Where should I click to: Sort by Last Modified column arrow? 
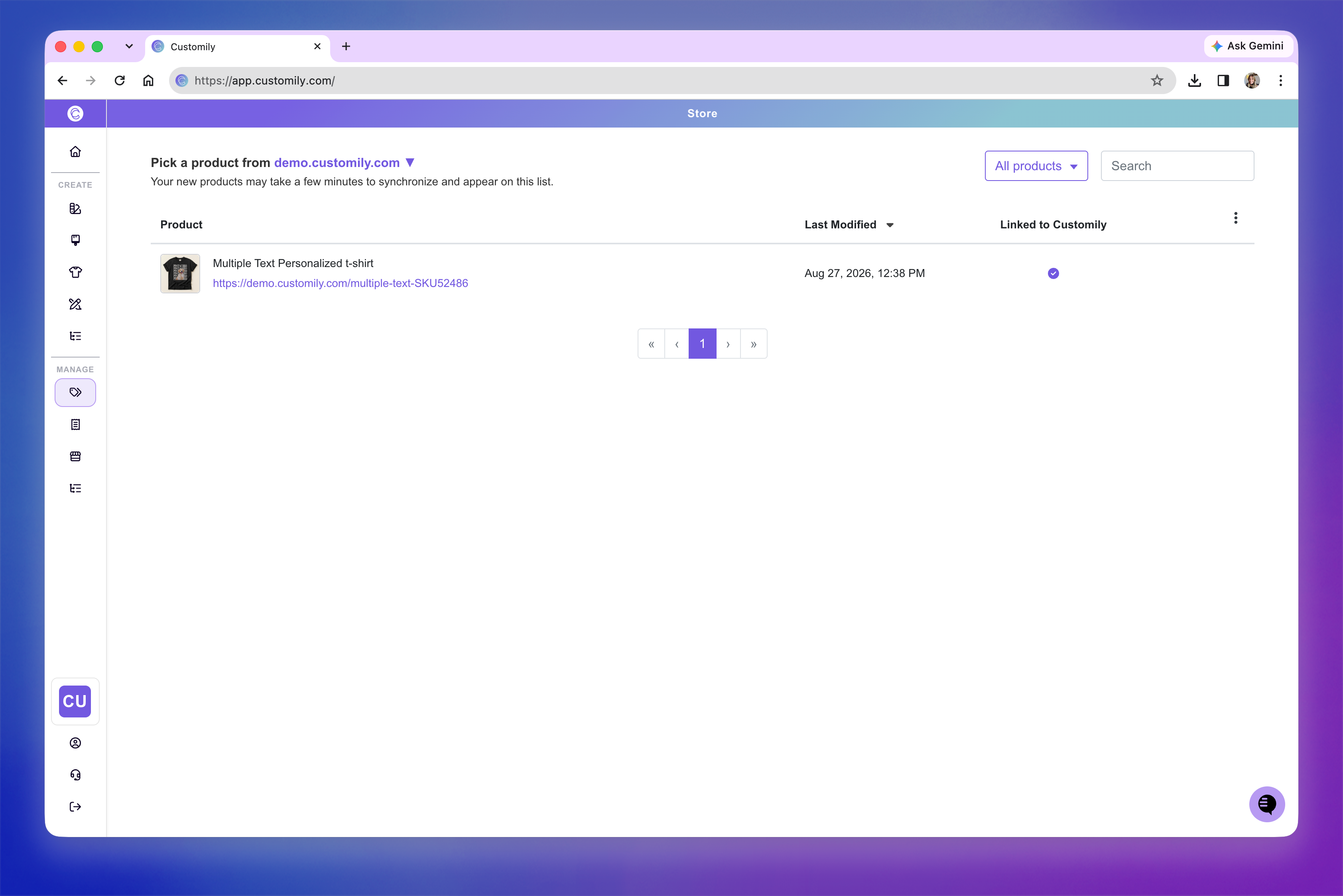(890, 225)
